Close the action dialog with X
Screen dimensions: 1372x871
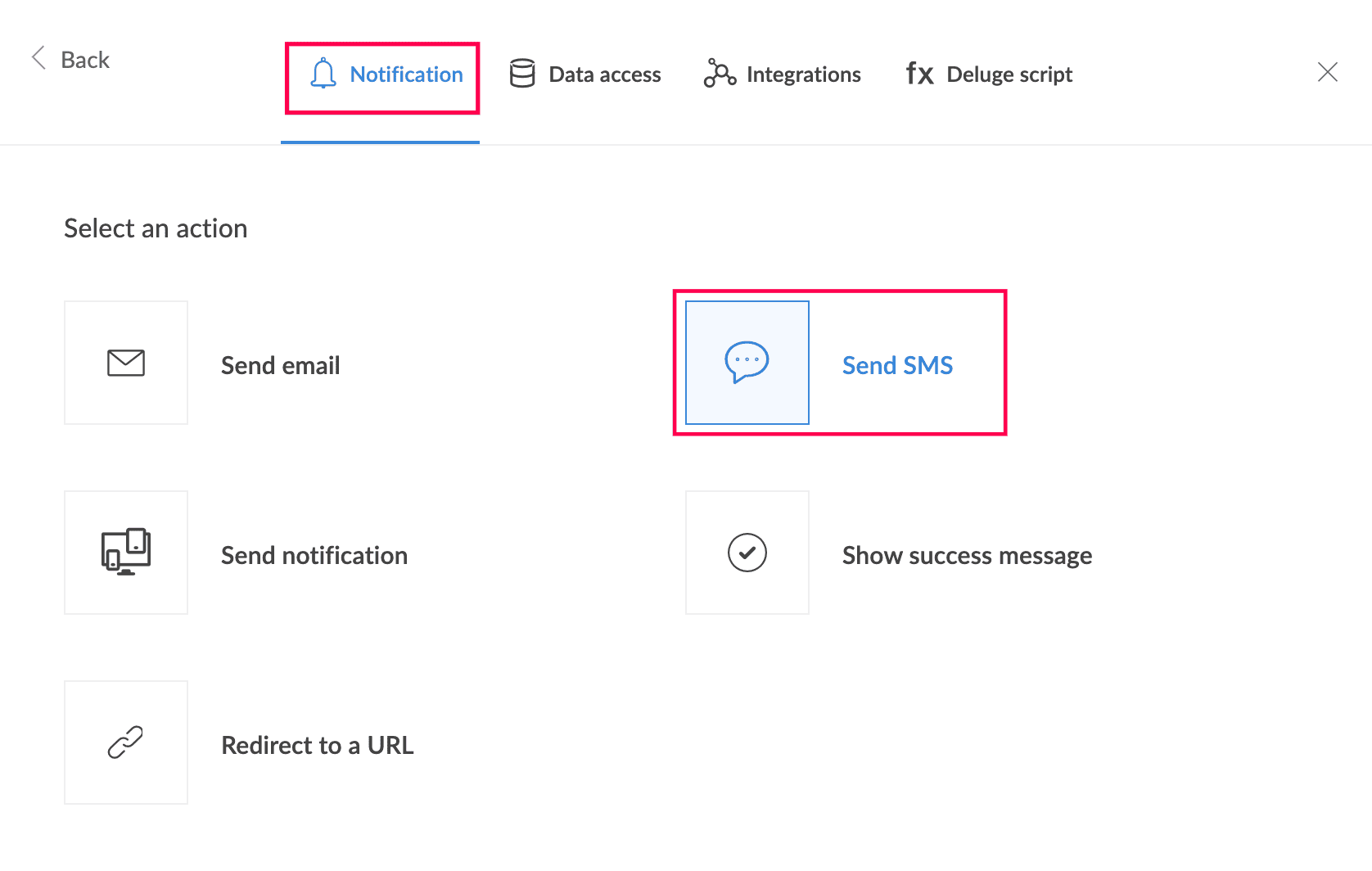[x=1328, y=72]
